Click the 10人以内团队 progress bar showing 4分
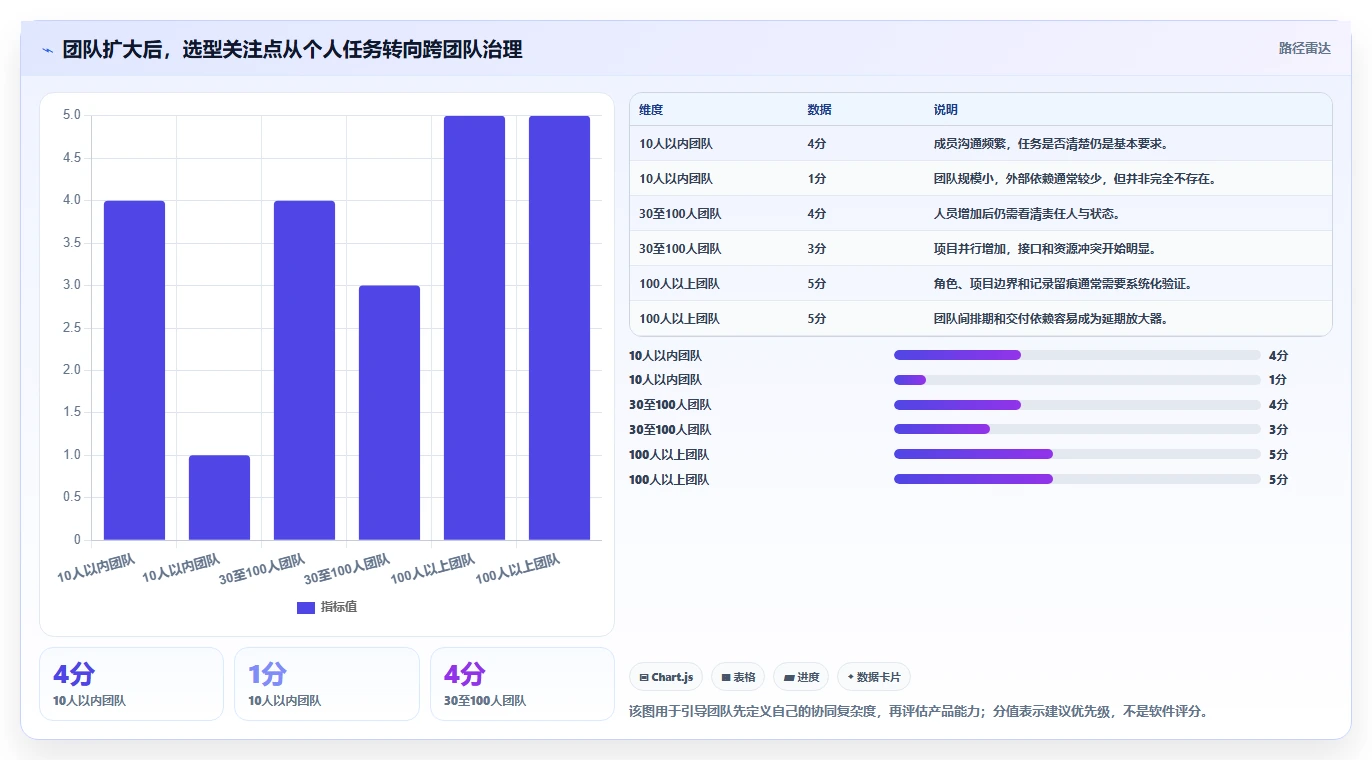The height and width of the screenshot is (760, 1372). [x=1077, y=355]
